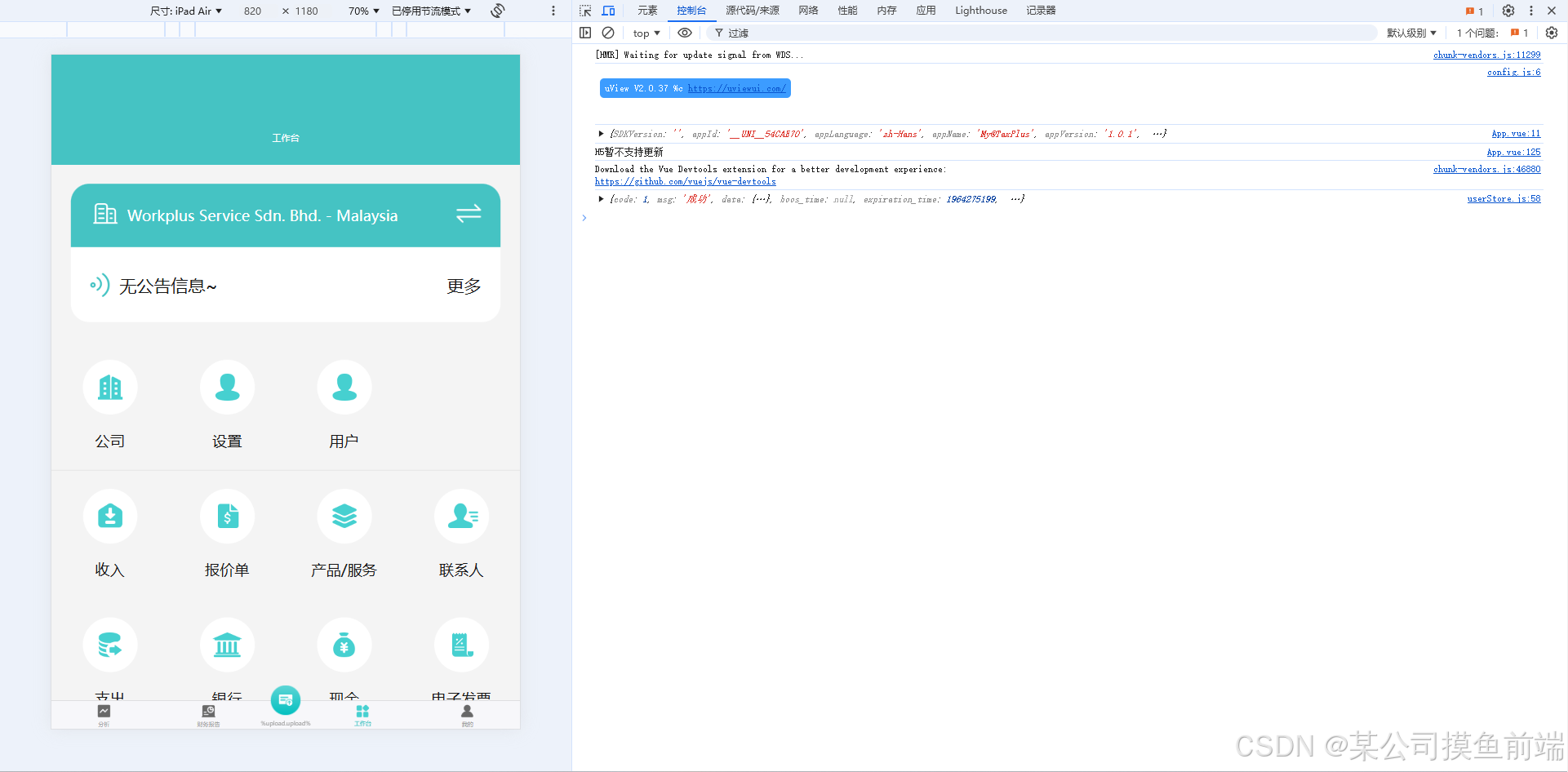Image resolution: width=1568 pixels, height=772 pixels.
Task: Tap the central upload button in tab bar
Action: pyautogui.click(x=286, y=700)
